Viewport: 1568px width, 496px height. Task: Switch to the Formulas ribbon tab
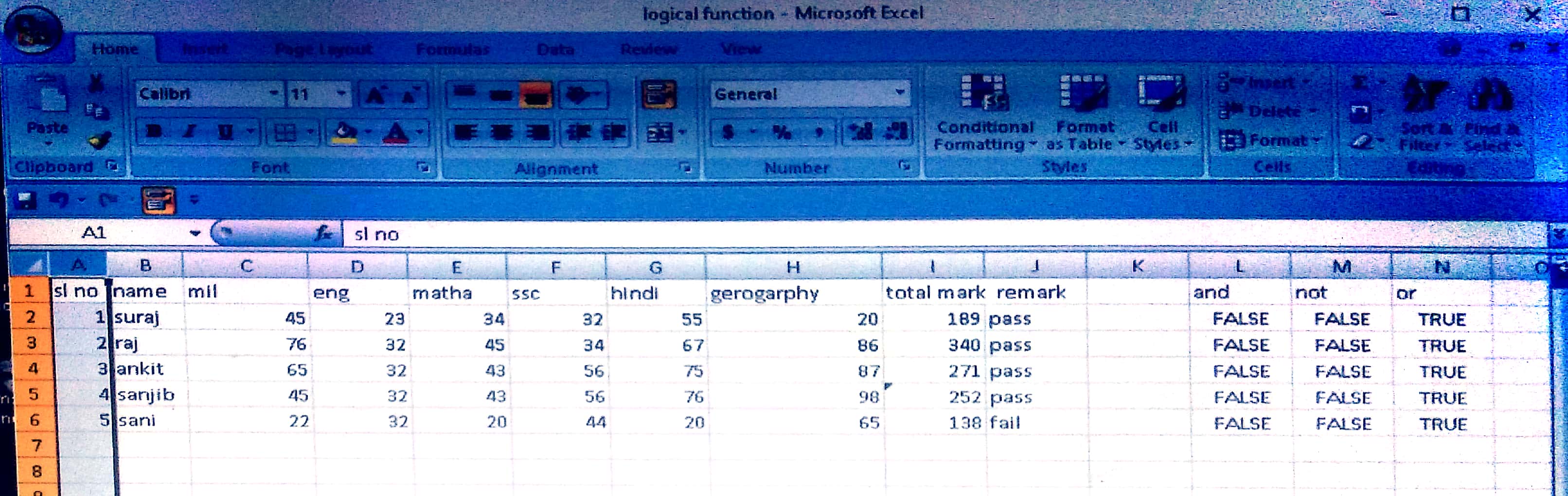[x=452, y=49]
